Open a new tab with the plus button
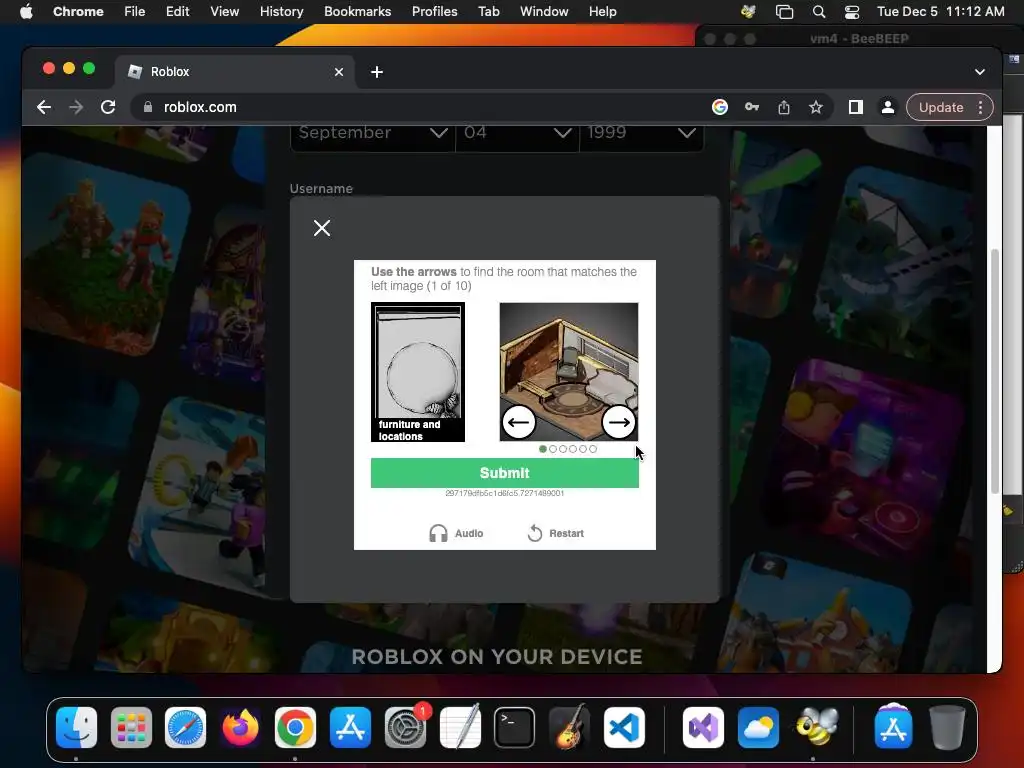 [x=377, y=72]
